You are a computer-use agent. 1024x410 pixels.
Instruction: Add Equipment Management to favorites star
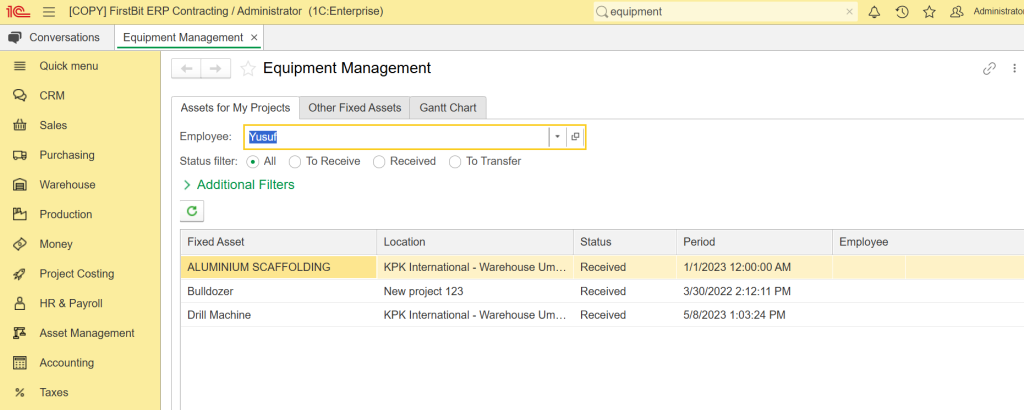pos(248,69)
